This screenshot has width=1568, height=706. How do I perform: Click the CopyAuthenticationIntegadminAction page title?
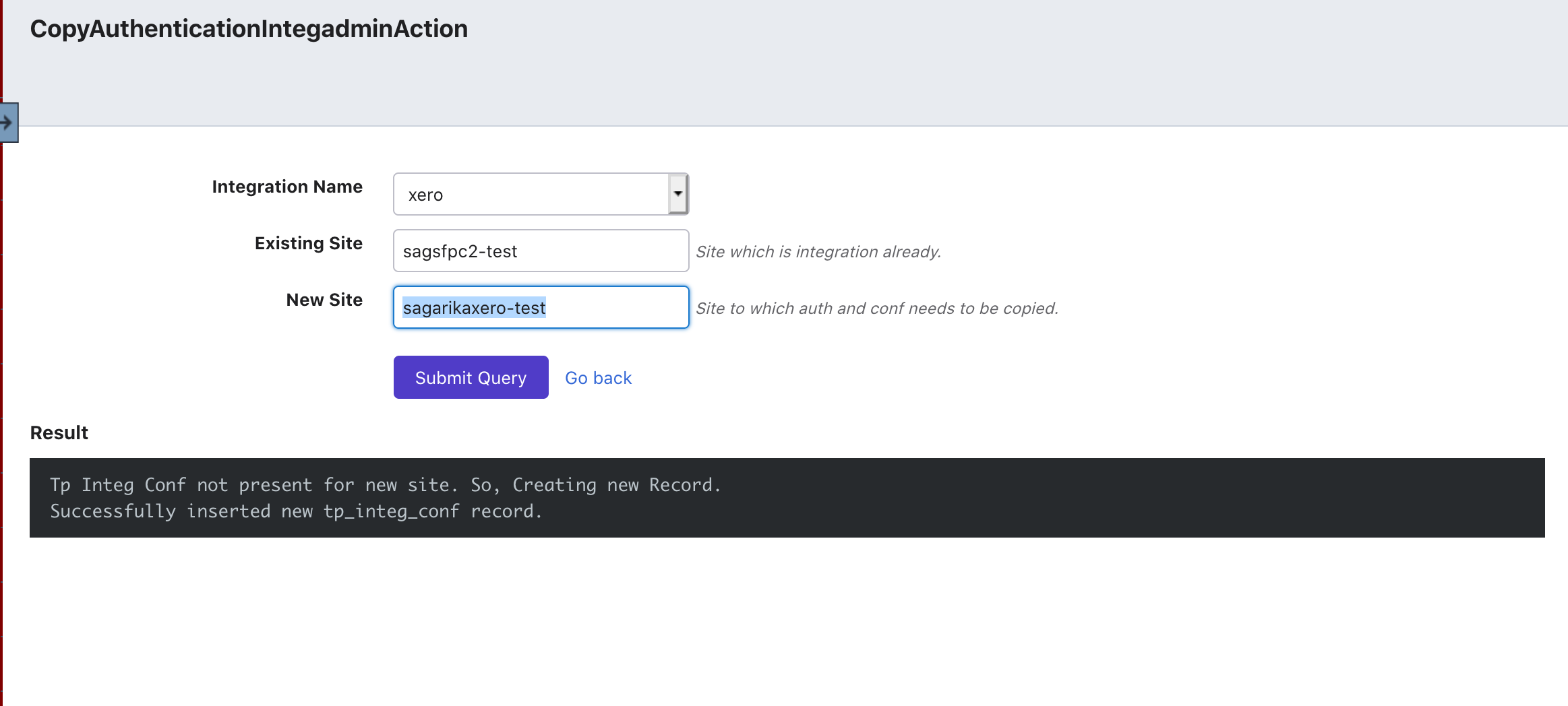[x=249, y=29]
